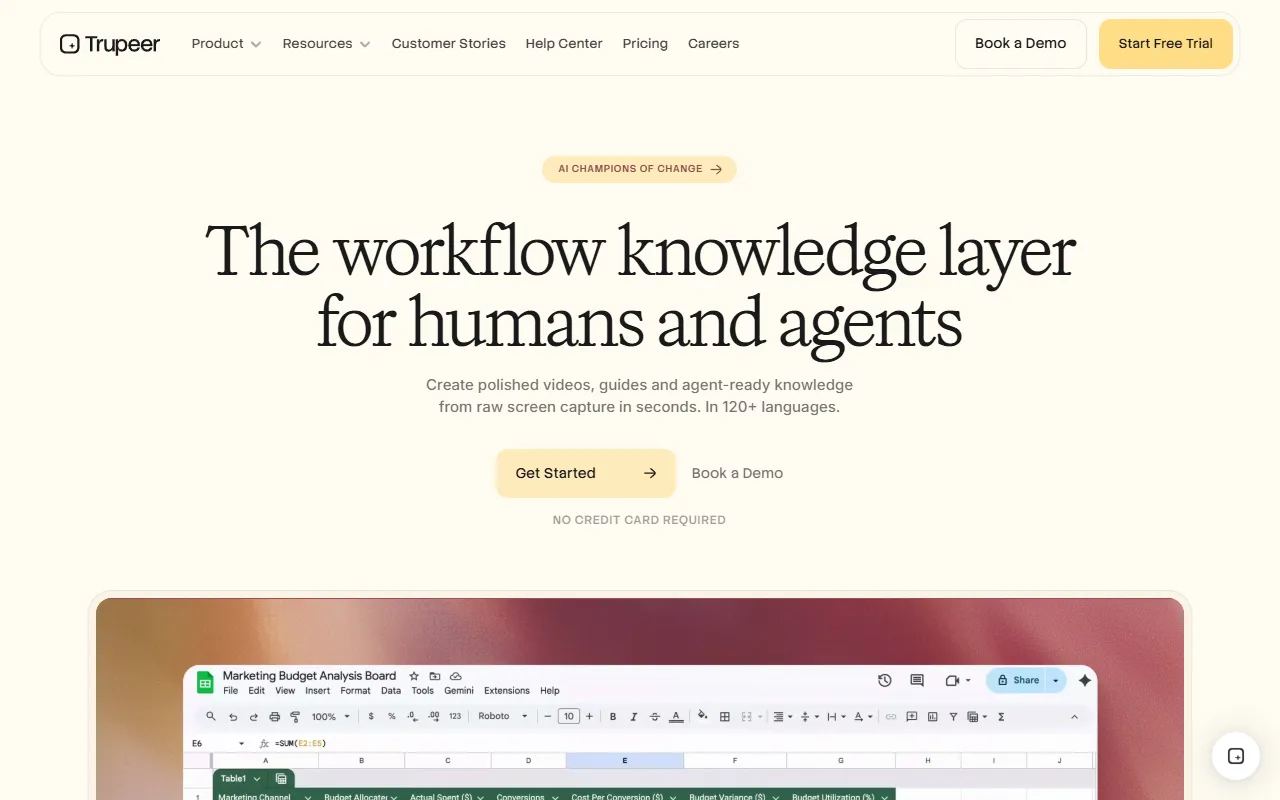Collapse the Sheets toolbar with the caret

click(x=1075, y=716)
